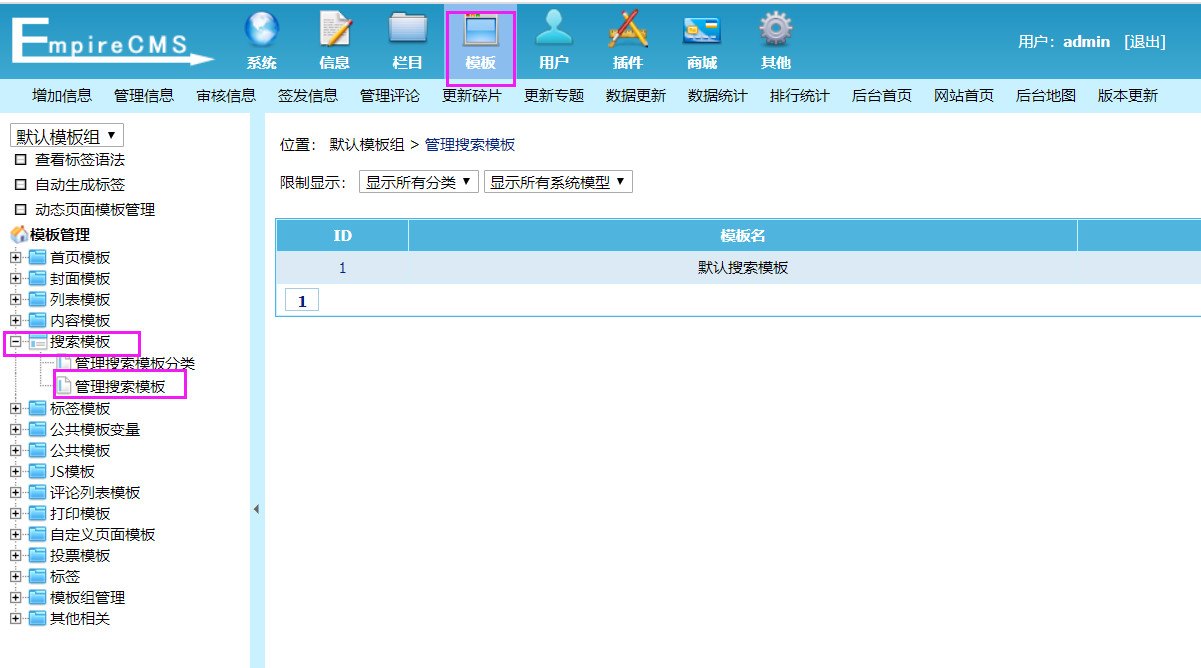The image size is (1201, 668).
Task: Go to 数据更新 in submenu
Action: [636, 96]
